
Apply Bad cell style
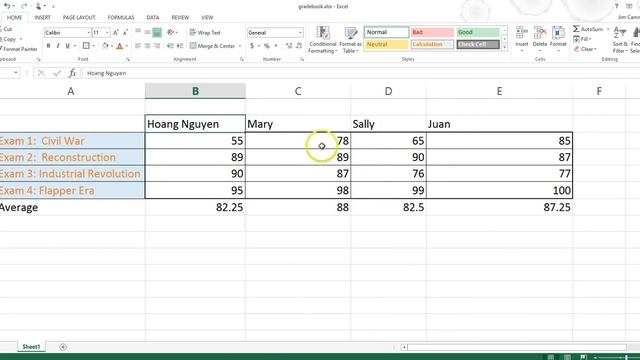pyautogui.click(x=432, y=32)
